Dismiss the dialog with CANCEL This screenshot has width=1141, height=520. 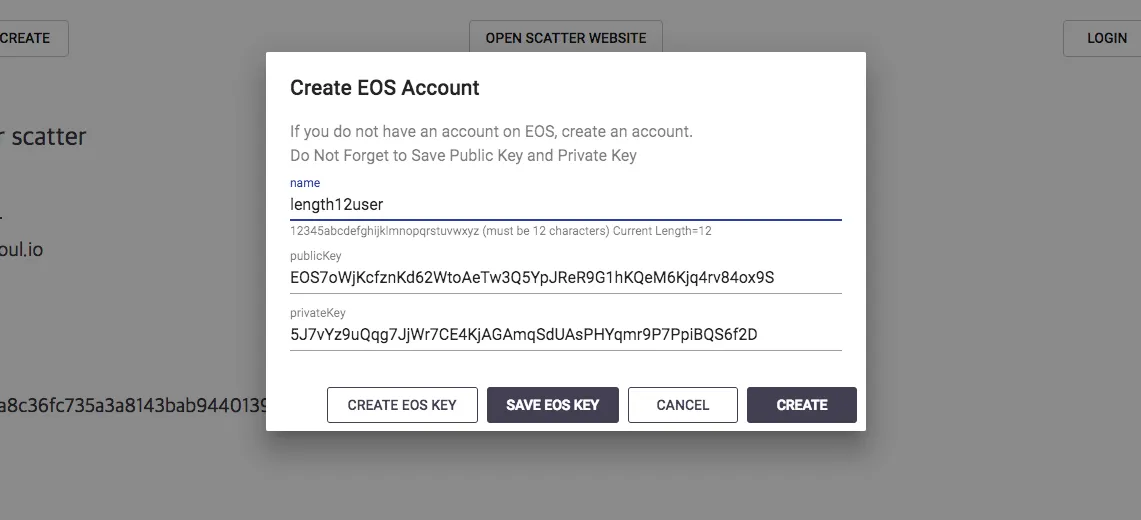click(x=683, y=405)
